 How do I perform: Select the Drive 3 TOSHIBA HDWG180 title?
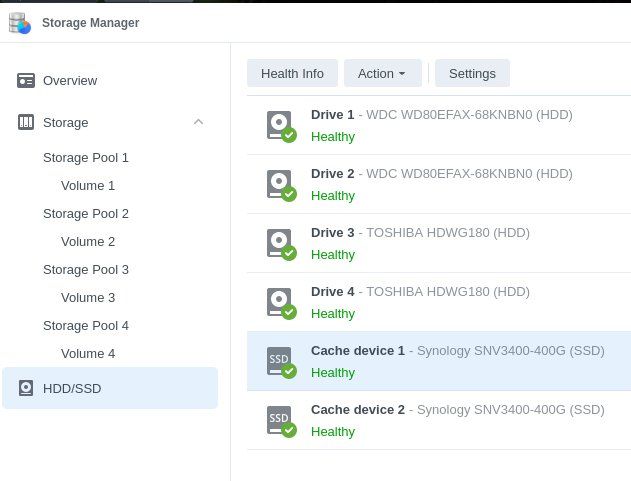tap(420, 233)
